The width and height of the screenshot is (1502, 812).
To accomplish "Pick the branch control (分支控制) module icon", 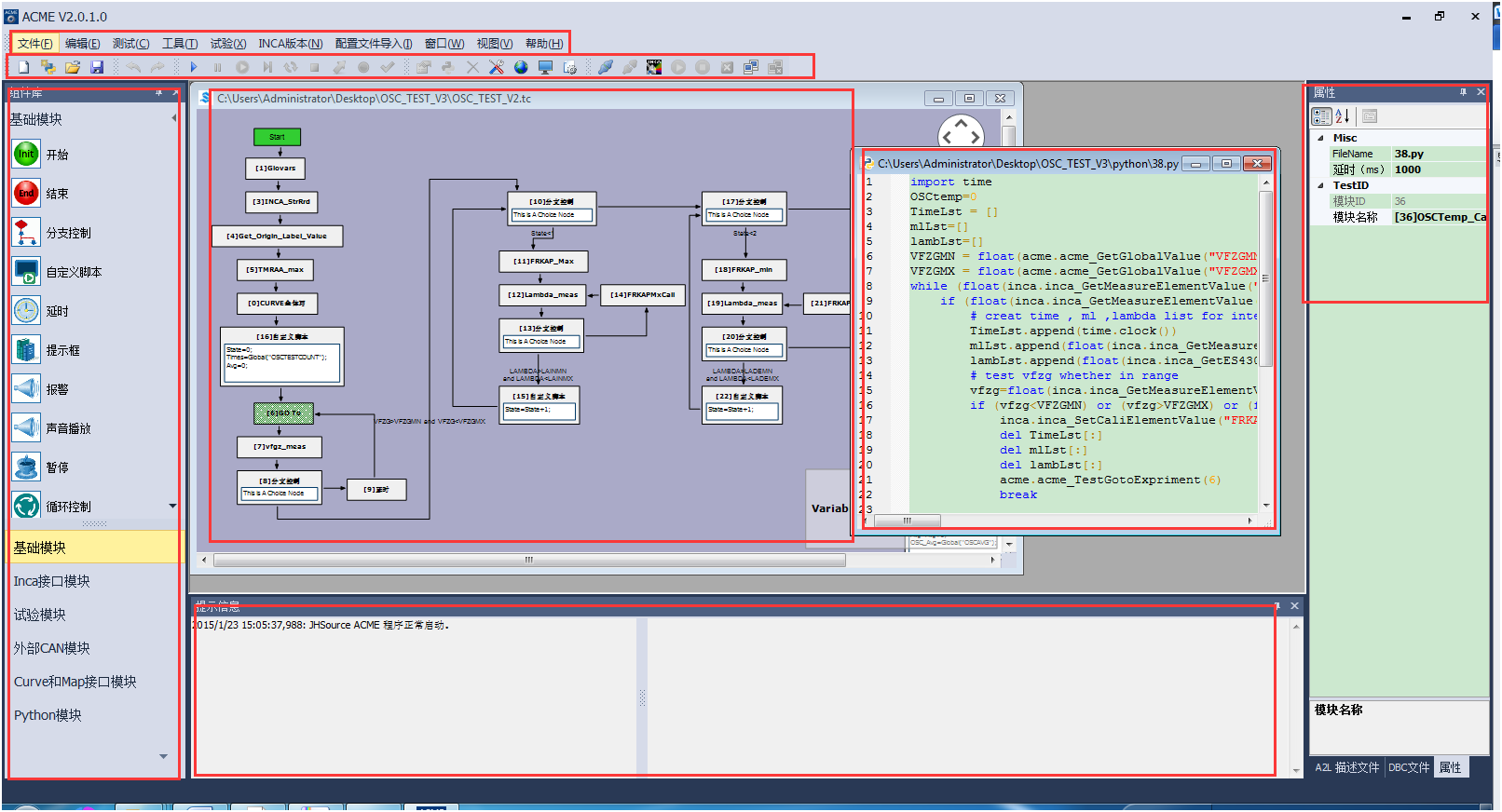I will [x=26, y=233].
